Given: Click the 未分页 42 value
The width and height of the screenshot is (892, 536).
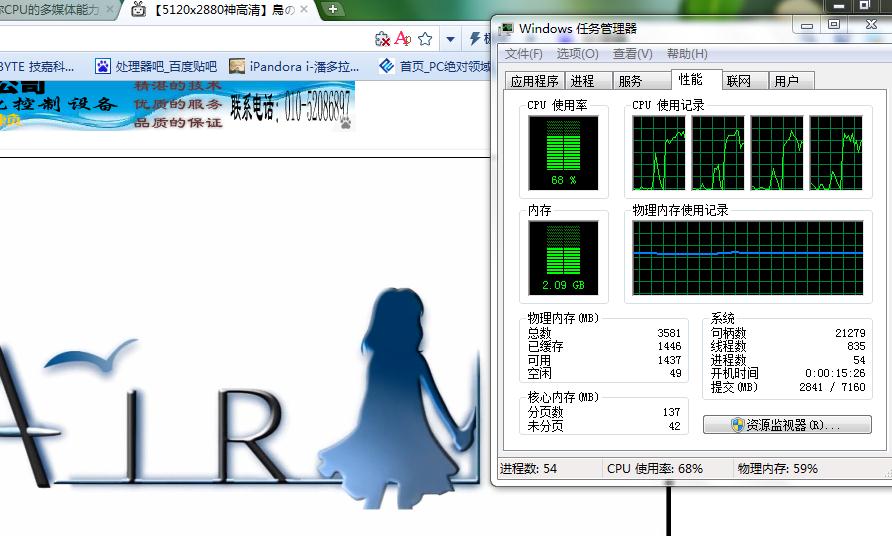Looking at the screenshot, I should [x=675, y=426].
